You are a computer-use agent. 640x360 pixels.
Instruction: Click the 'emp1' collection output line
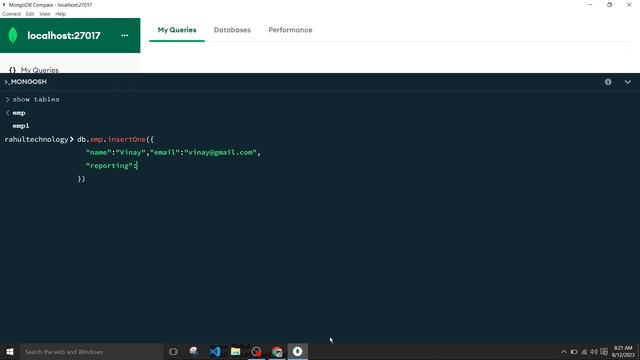click(21, 126)
